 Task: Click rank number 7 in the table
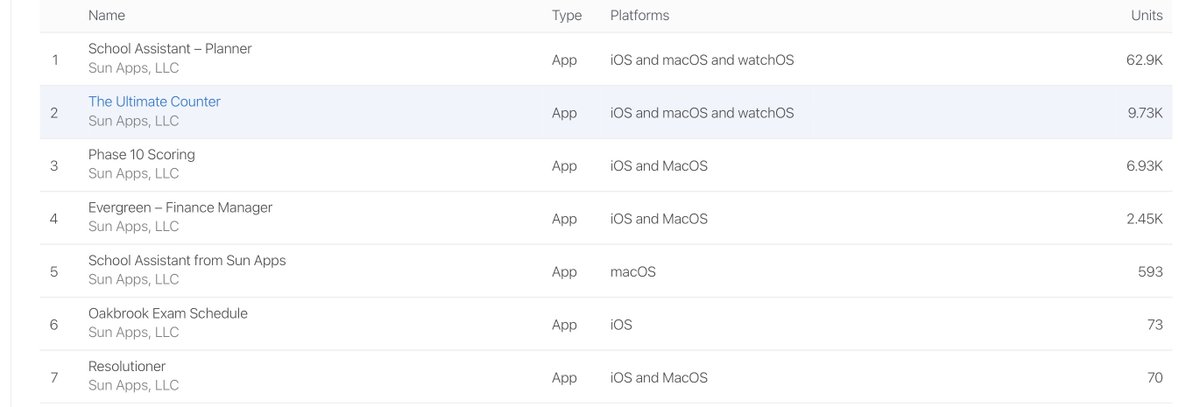tap(55, 378)
